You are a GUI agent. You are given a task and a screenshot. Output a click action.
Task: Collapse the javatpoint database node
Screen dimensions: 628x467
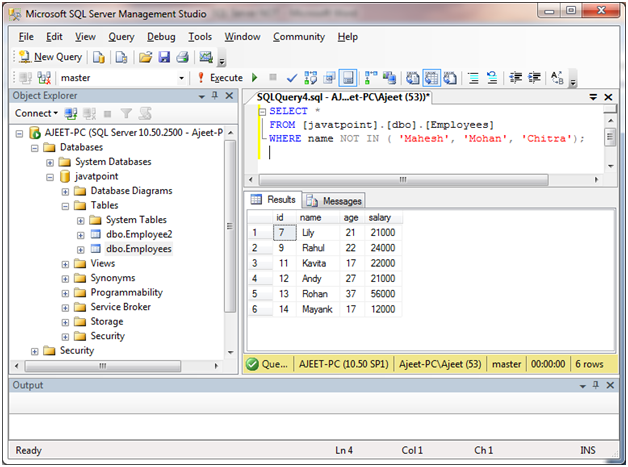pyautogui.click(x=50, y=177)
